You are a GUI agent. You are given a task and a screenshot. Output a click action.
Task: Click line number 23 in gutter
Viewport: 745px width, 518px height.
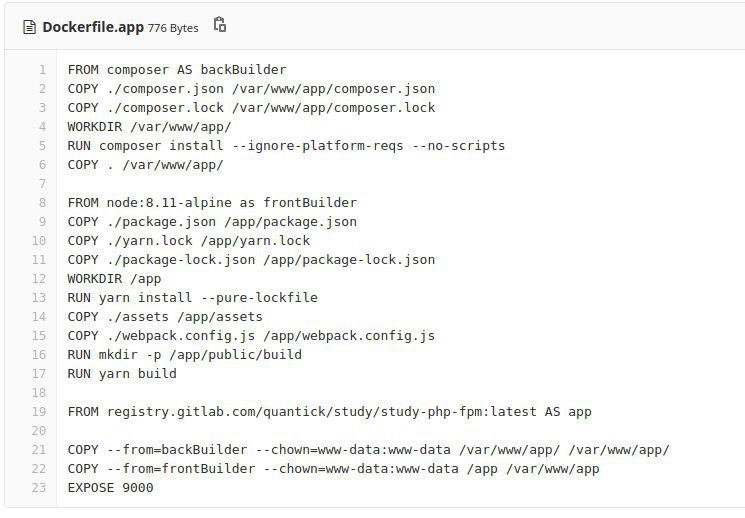(39, 488)
